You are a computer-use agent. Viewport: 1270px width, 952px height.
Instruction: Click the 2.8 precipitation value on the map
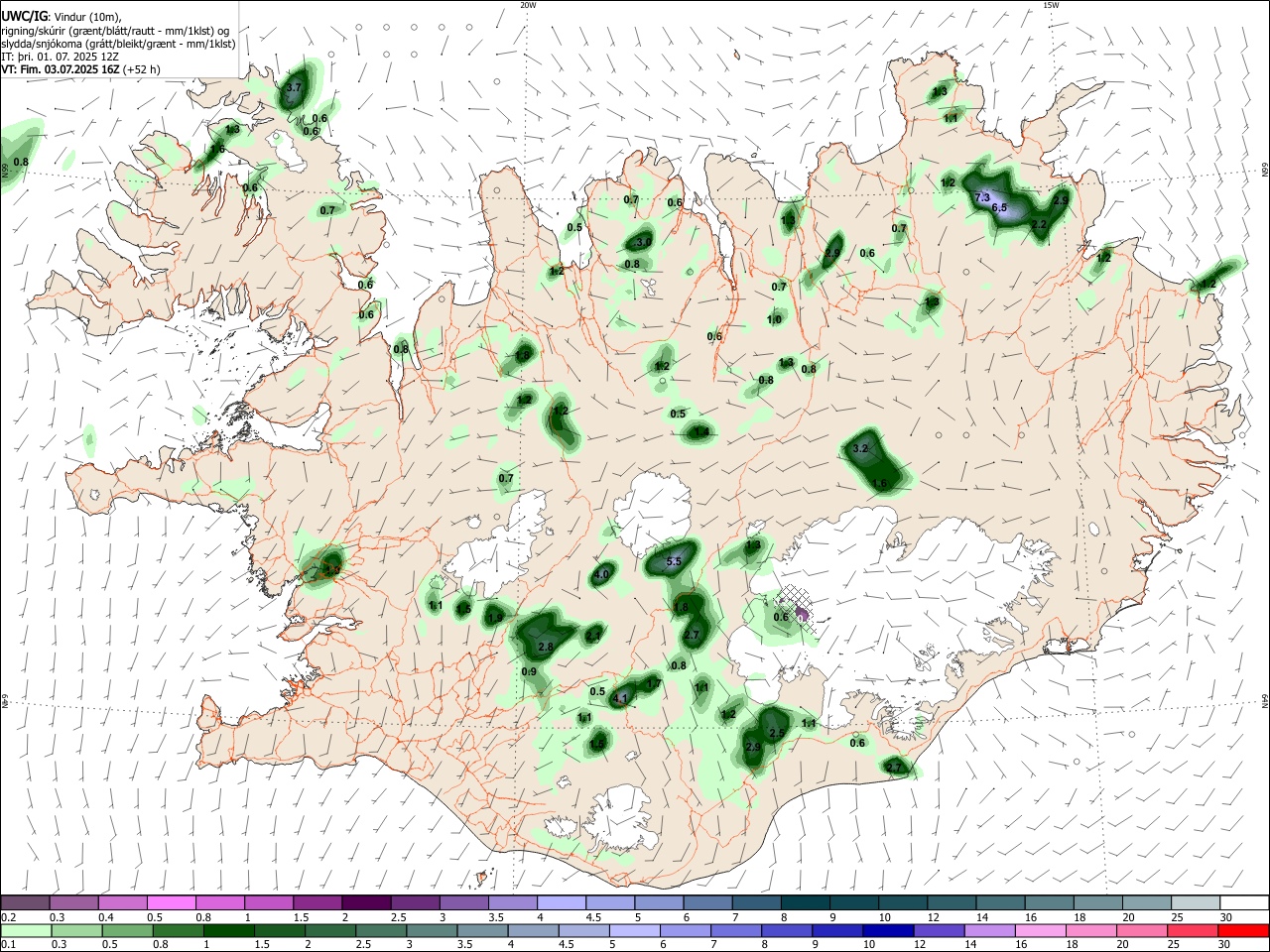pyautogui.click(x=545, y=647)
